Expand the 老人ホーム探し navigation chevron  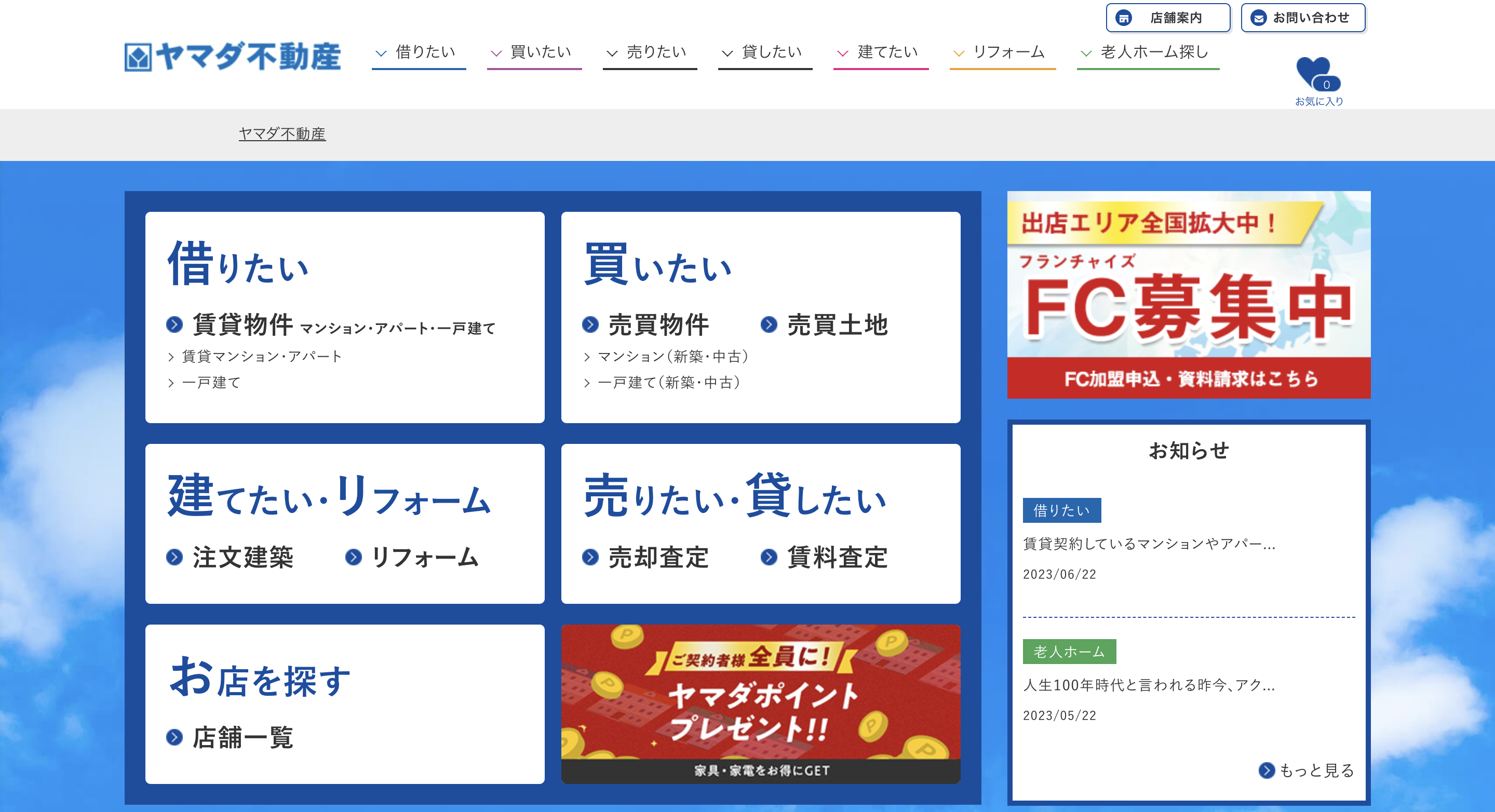coord(1086,53)
